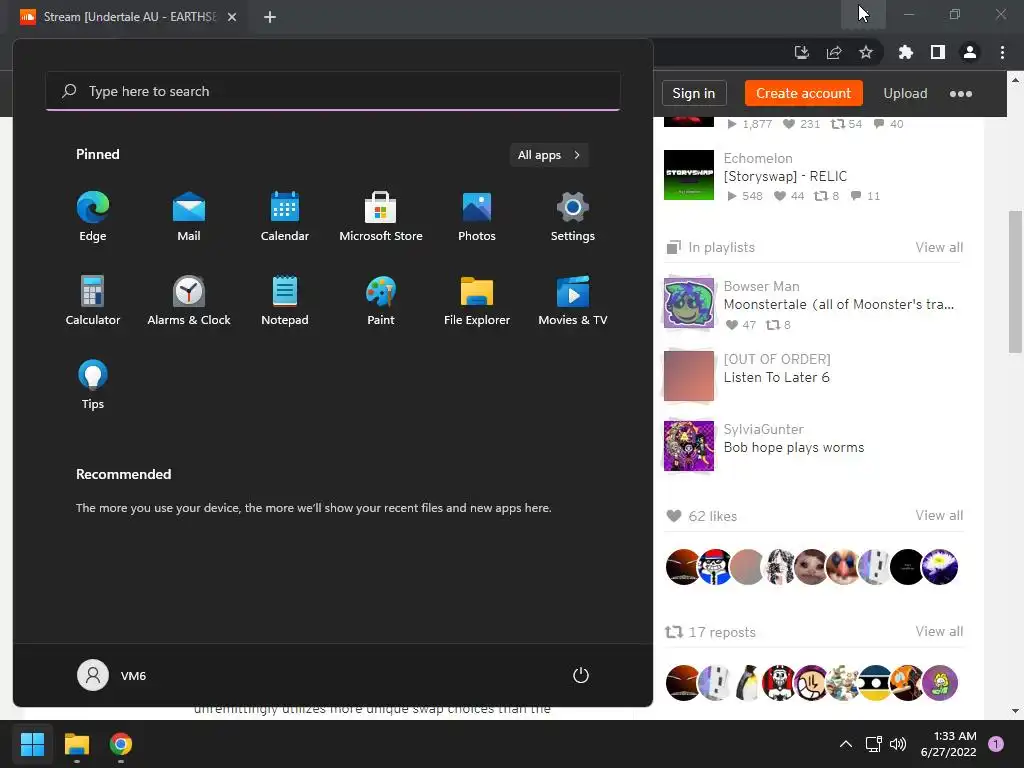Bookmark this page with star icon
The height and width of the screenshot is (768, 1024).
click(x=866, y=52)
